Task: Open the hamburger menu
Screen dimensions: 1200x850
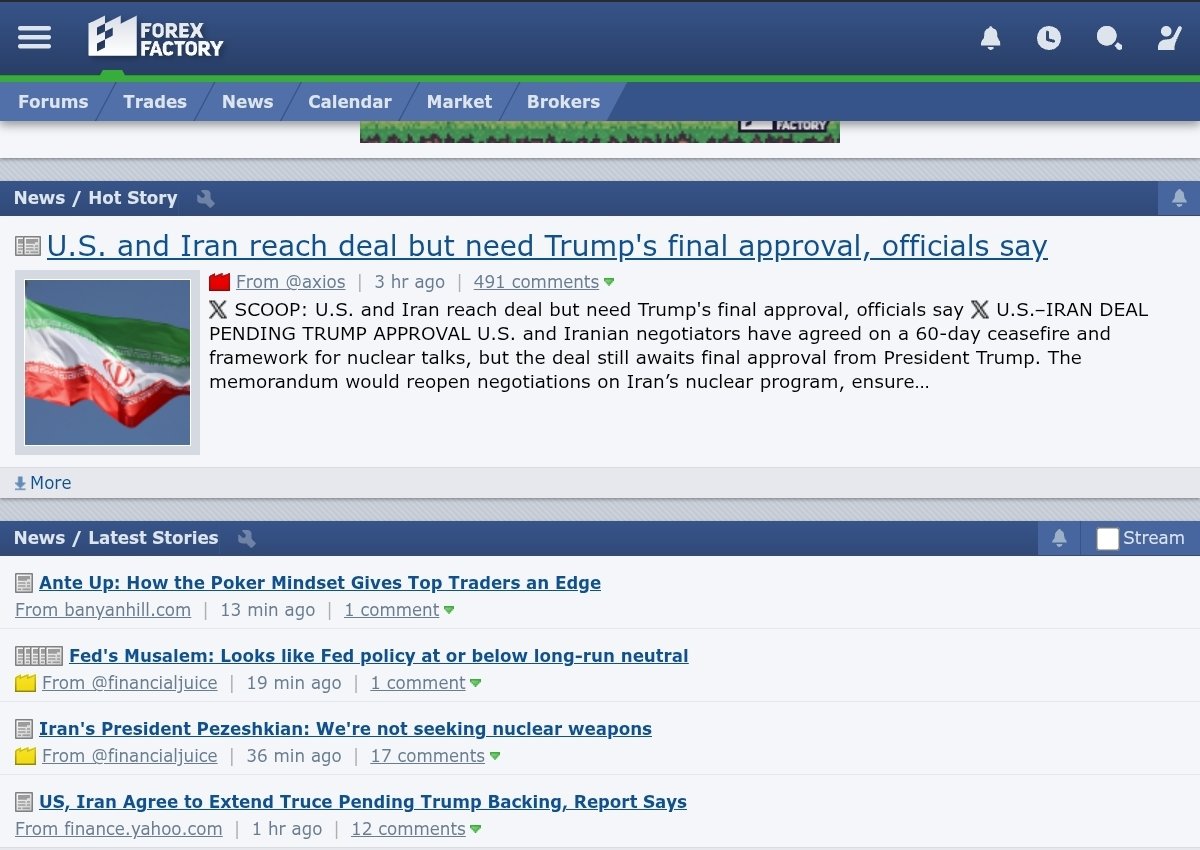Action: [x=34, y=38]
